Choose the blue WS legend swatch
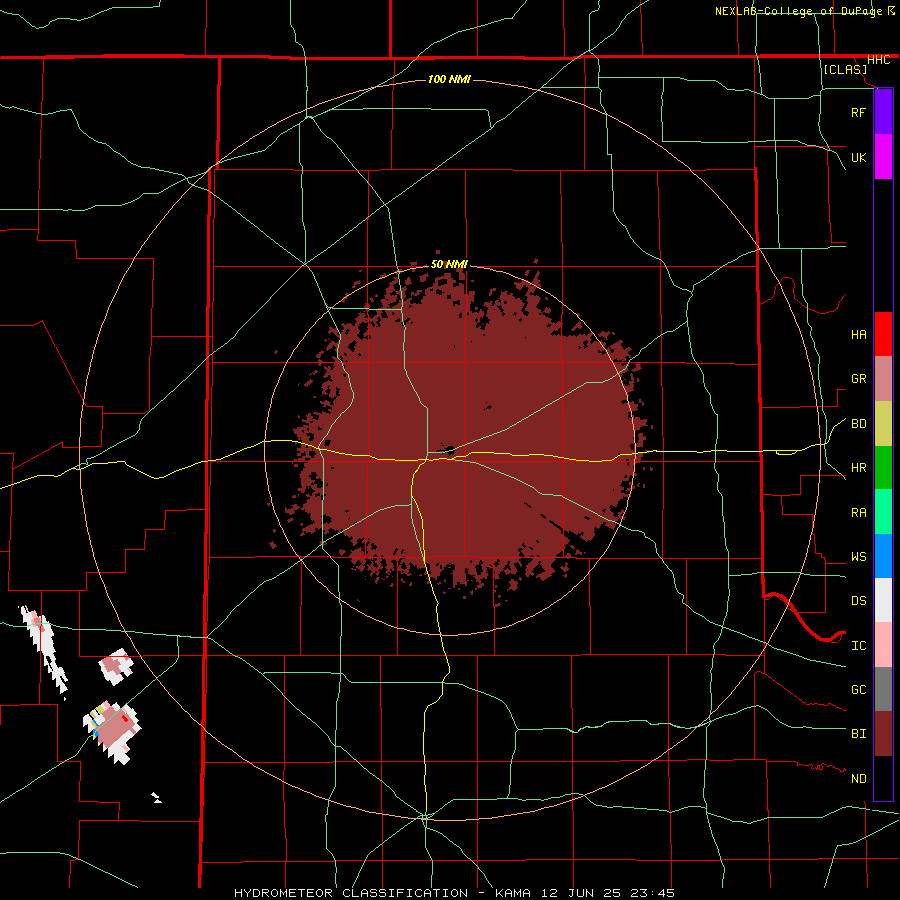 click(883, 556)
